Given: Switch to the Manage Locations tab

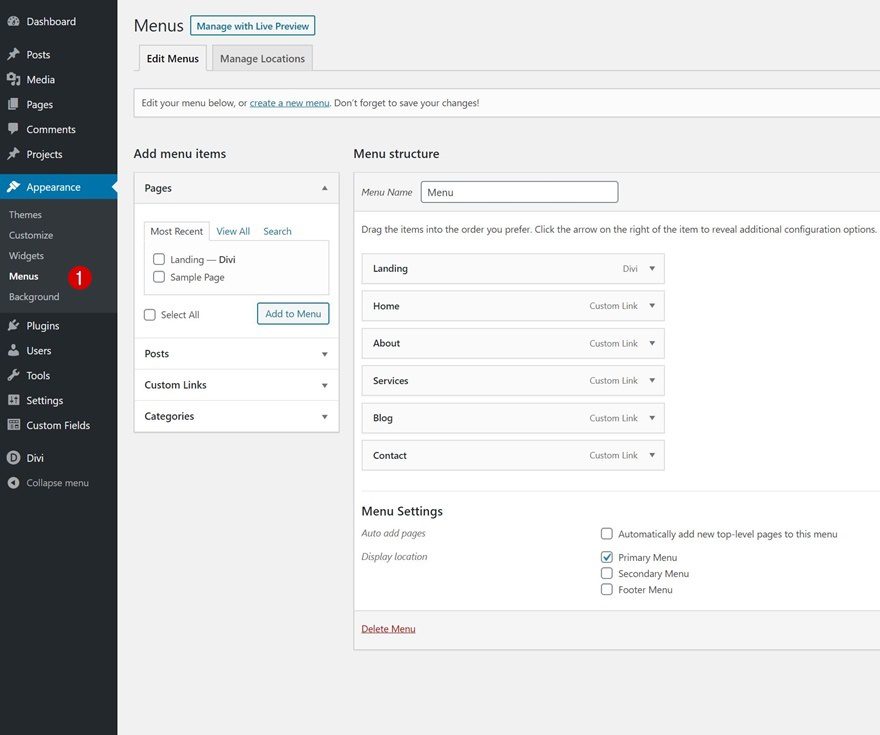Looking at the screenshot, I should [262, 58].
